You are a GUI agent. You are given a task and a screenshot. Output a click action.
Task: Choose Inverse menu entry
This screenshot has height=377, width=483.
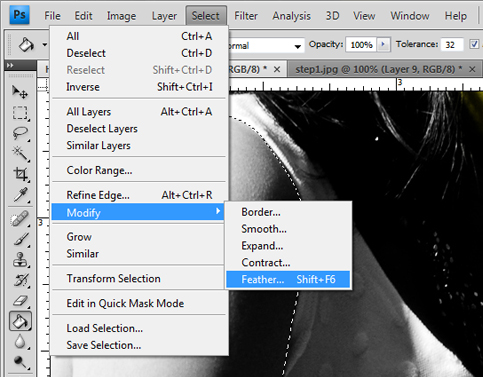coord(139,87)
